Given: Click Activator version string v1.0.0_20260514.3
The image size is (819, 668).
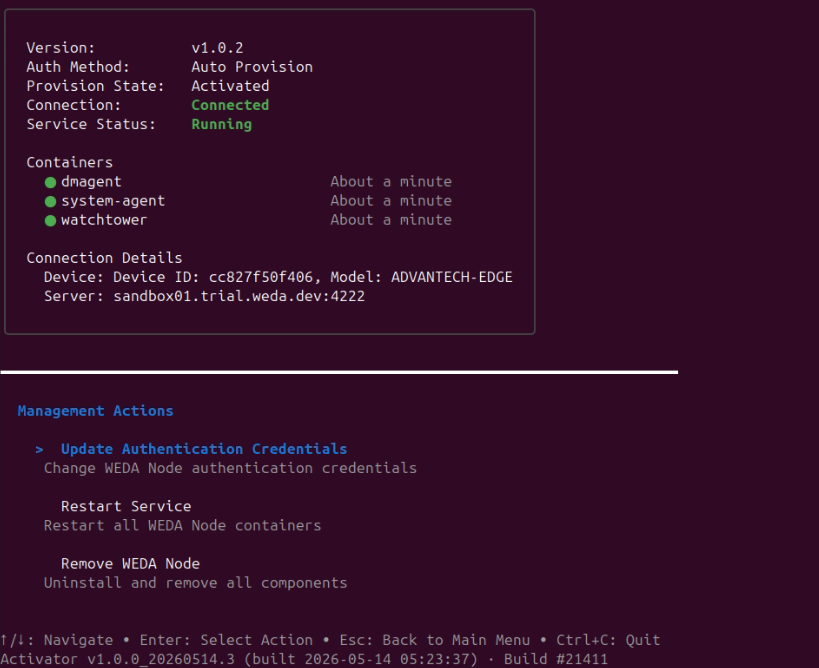Looking at the screenshot, I should 161,659.
